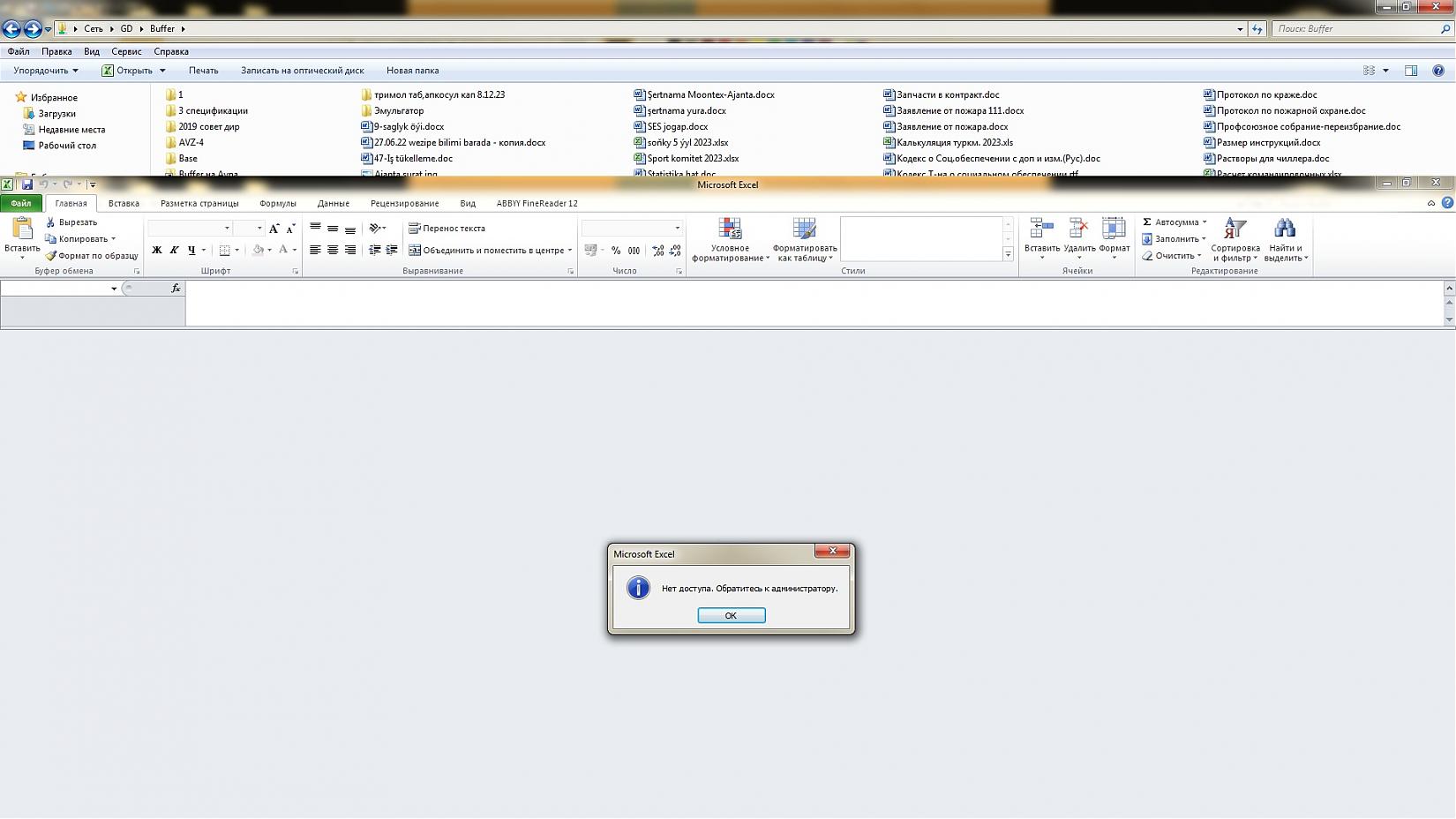Open Clear (Очистить) eraser menu
This screenshot has height=819, width=1456.
(x=1172, y=256)
